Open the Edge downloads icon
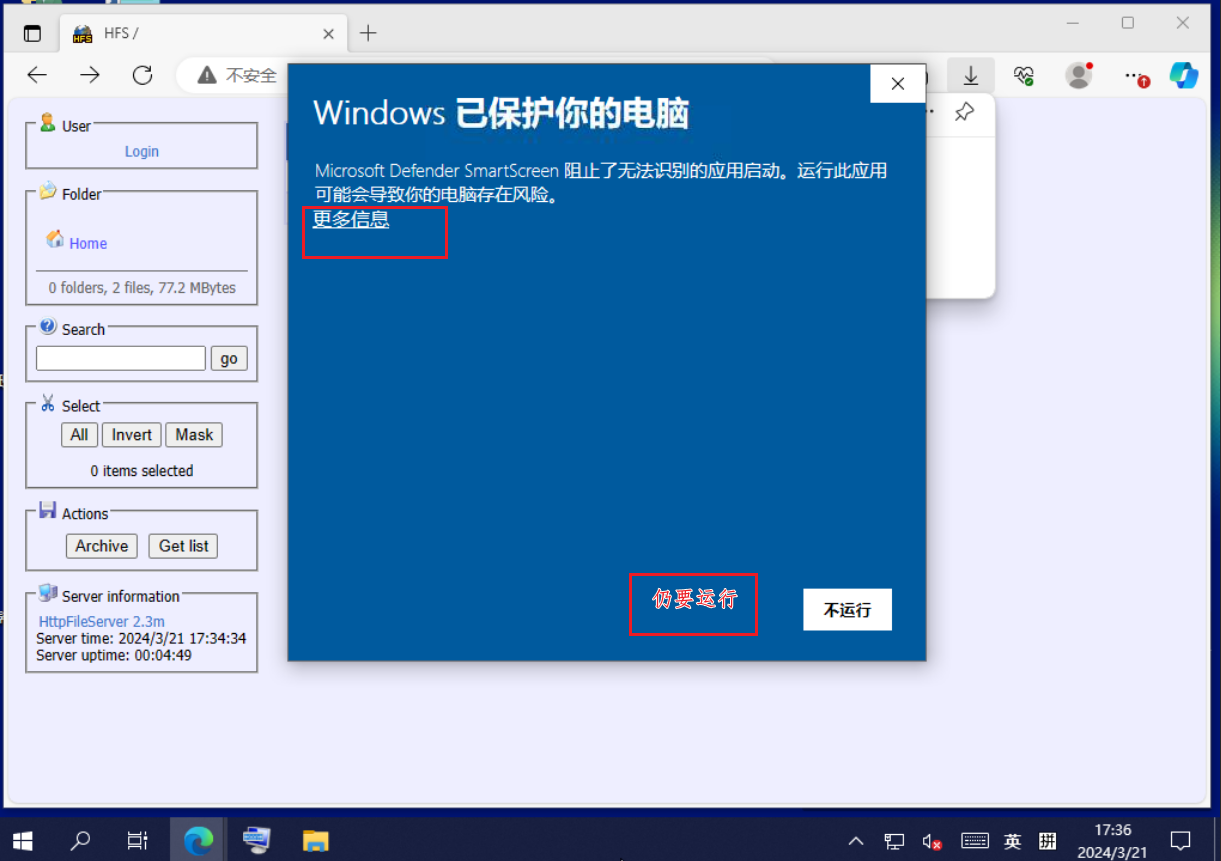Screen dimensions: 1221x861 [970, 75]
